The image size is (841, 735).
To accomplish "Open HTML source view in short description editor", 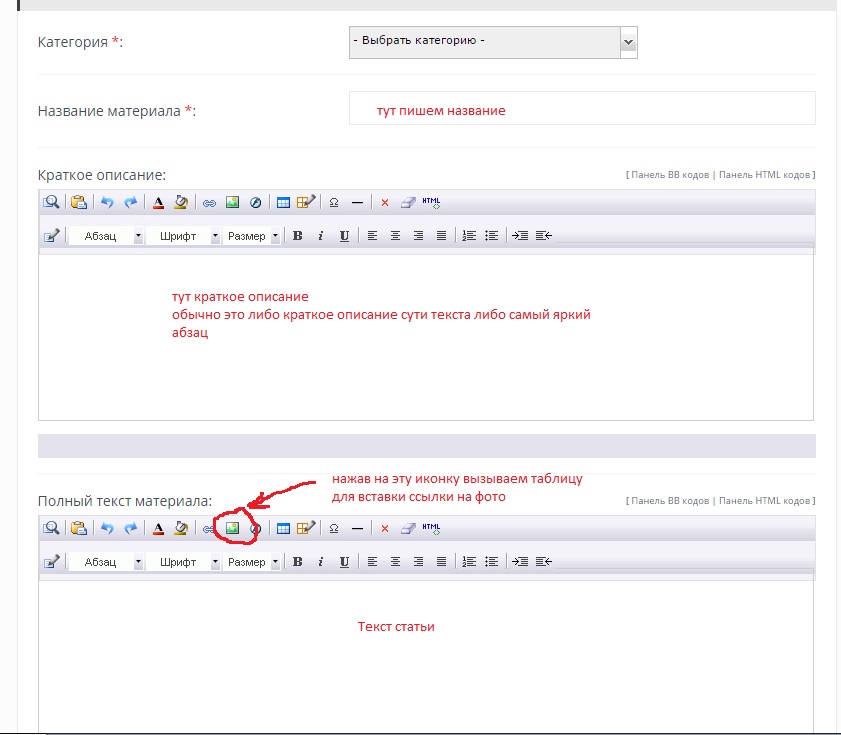I will click(x=431, y=202).
